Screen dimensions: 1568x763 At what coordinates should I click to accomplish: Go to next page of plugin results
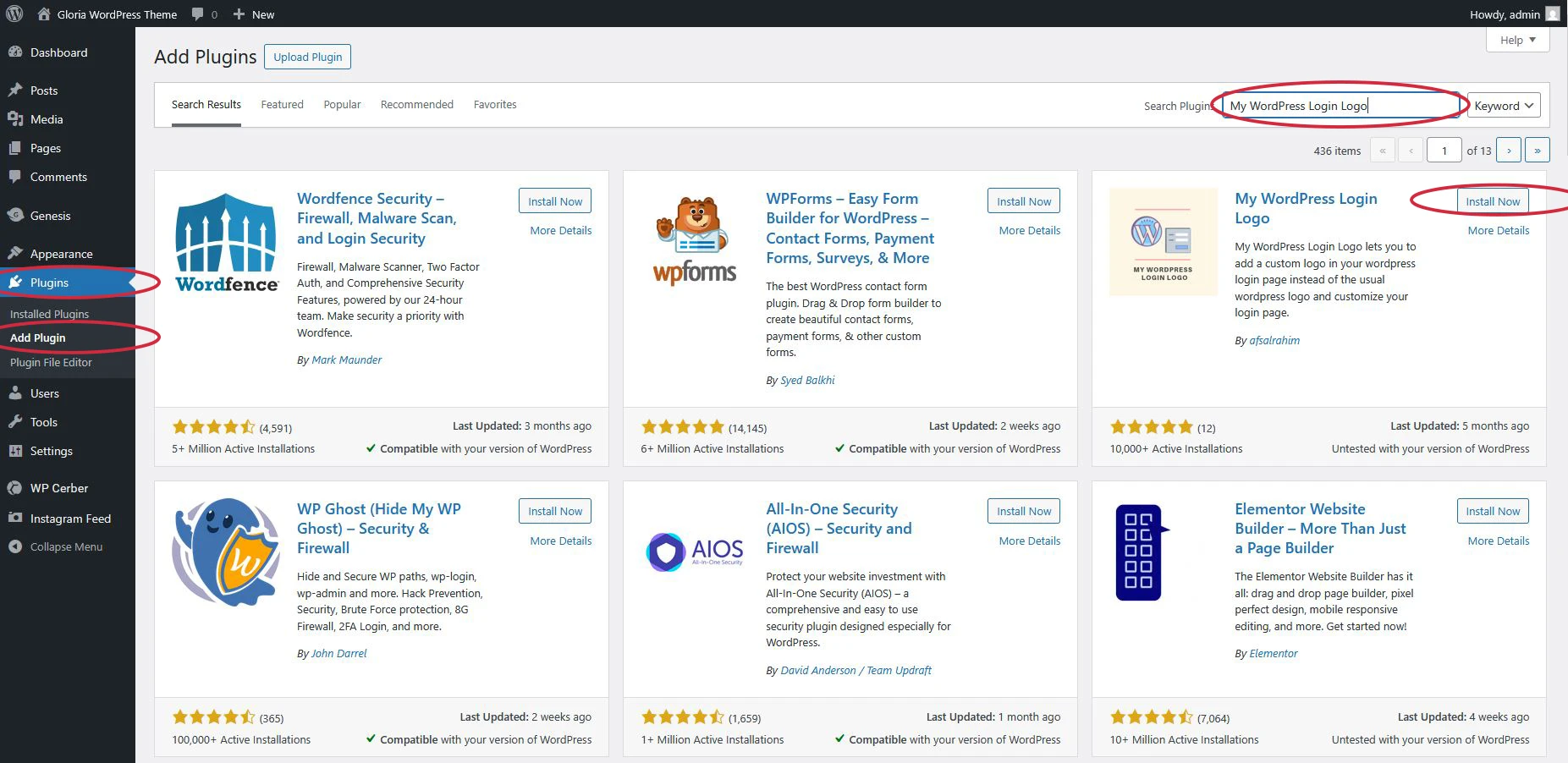click(x=1509, y=151)
